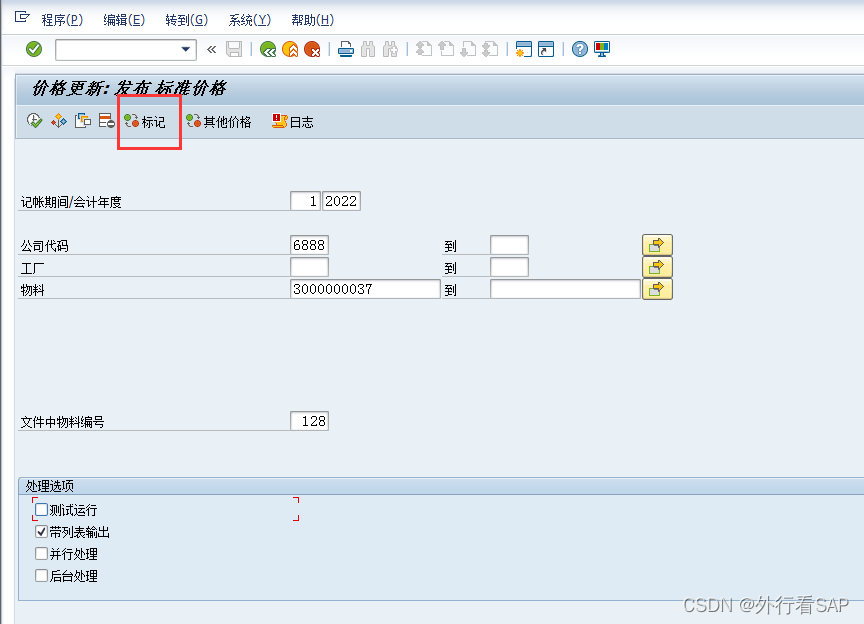Click the Previous Page icon
This screenshot has width=864, height=624.
click(x=446, y=49)
